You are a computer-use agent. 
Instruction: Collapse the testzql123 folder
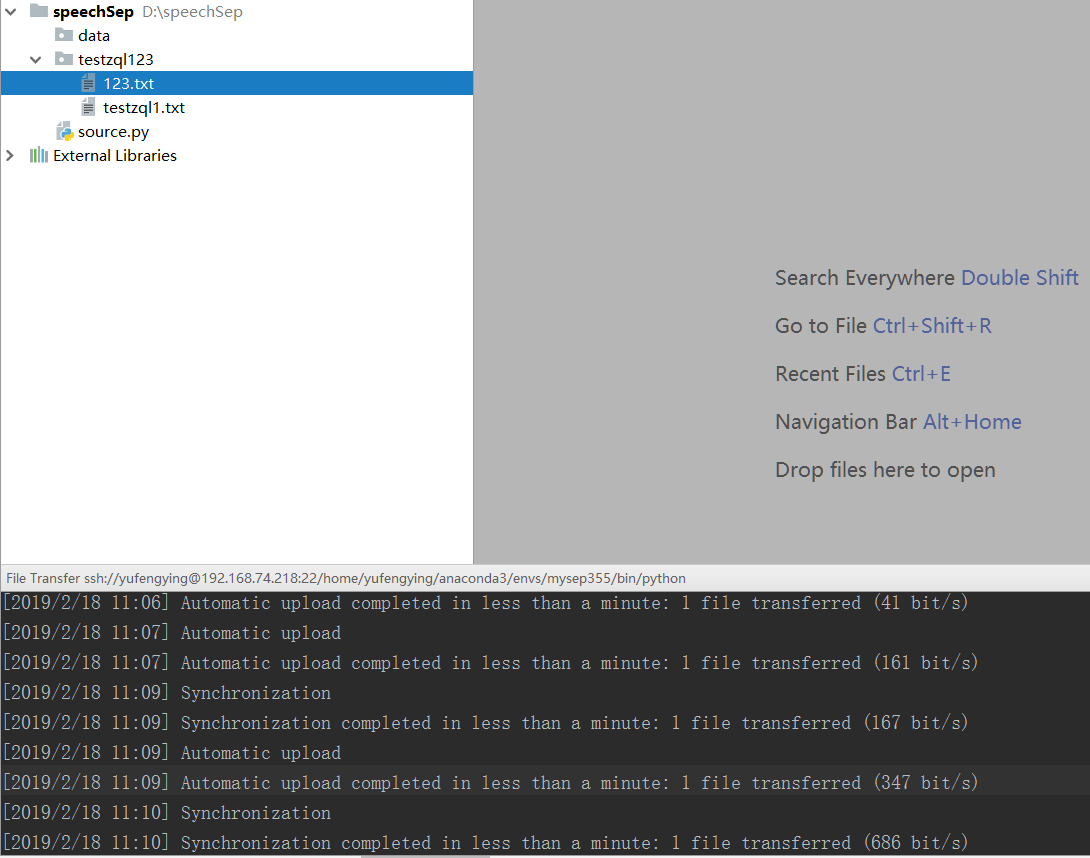[x=35, y=60]
